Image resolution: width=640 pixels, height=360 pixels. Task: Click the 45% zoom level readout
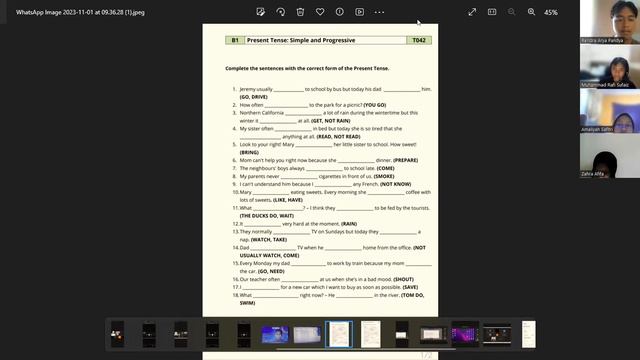pos(551,12)
